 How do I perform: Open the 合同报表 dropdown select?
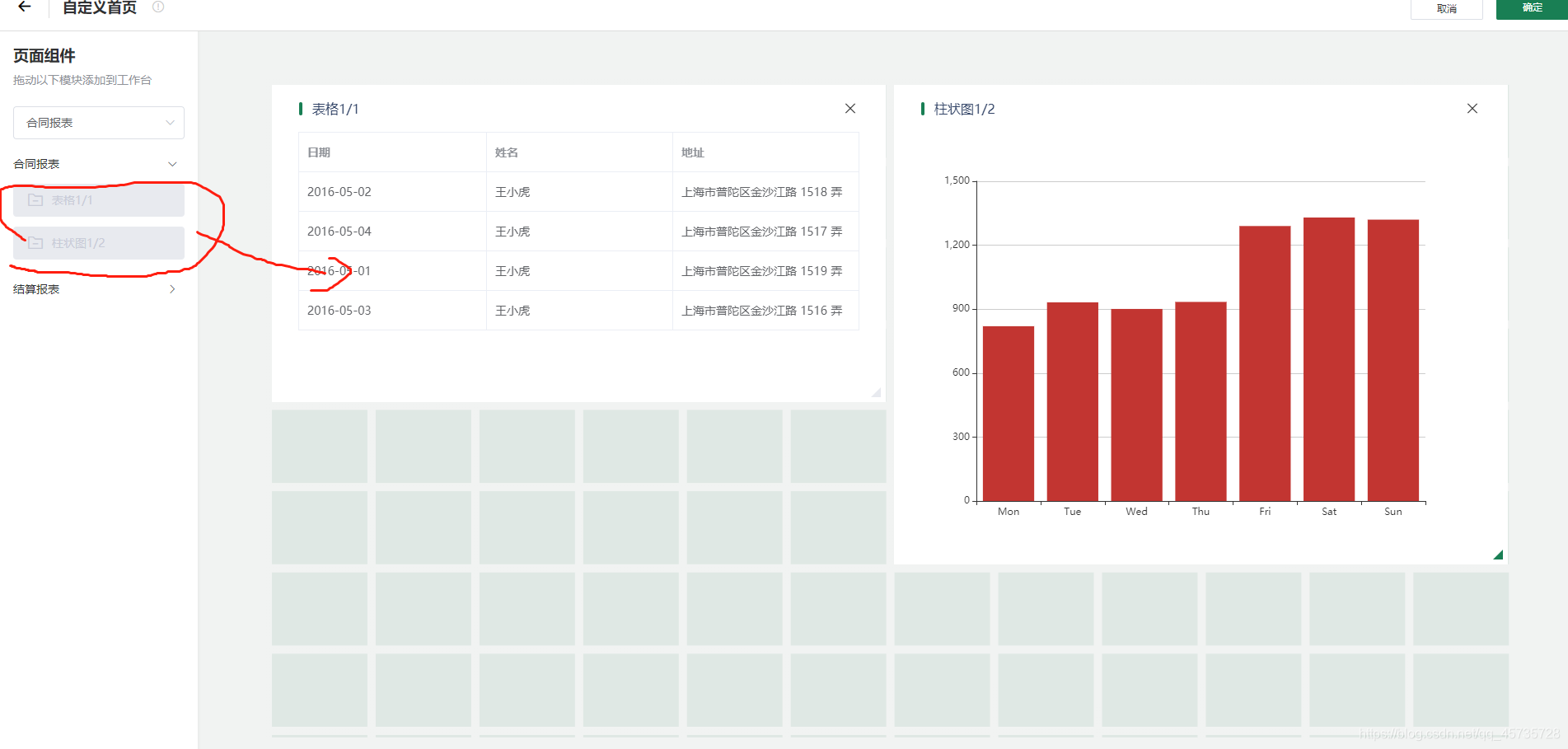(99, 123)
